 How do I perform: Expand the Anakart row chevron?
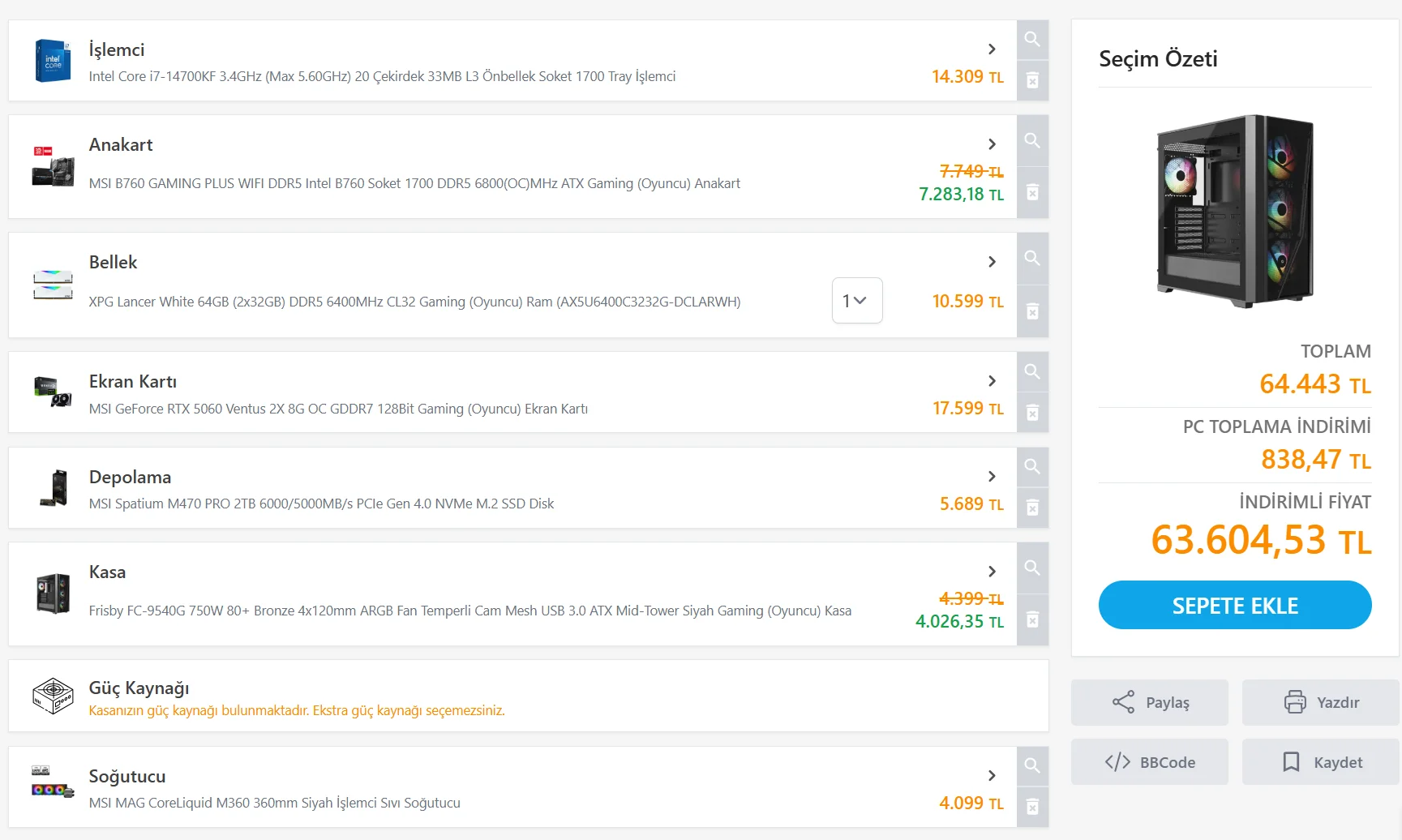(992, 144)
